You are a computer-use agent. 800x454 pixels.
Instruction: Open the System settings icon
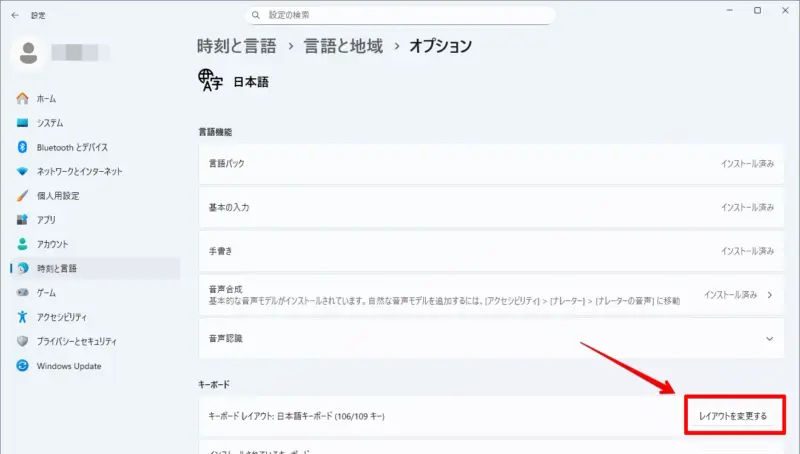point(22,123)
